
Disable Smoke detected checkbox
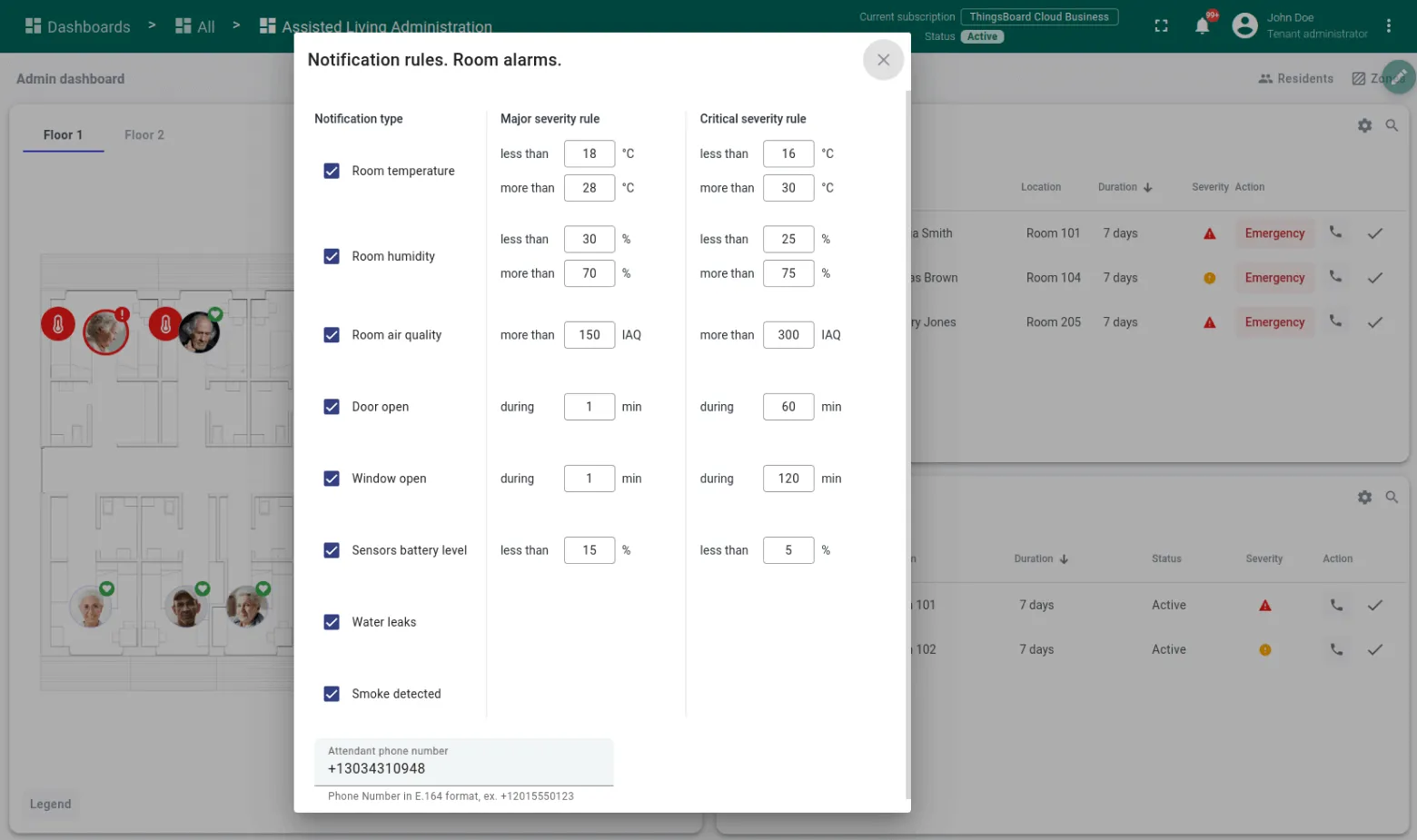(x=332, y=694)
